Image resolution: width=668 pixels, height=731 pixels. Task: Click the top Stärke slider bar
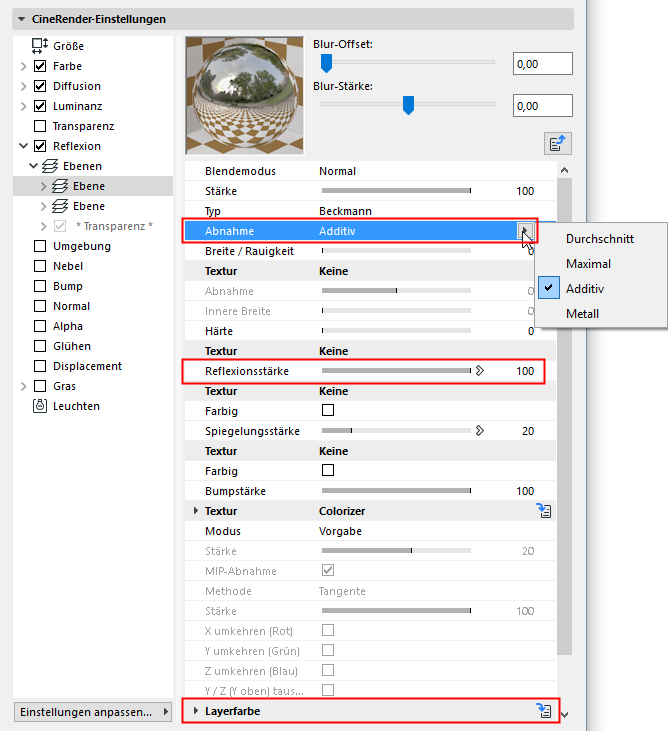(x=397, y=191)
